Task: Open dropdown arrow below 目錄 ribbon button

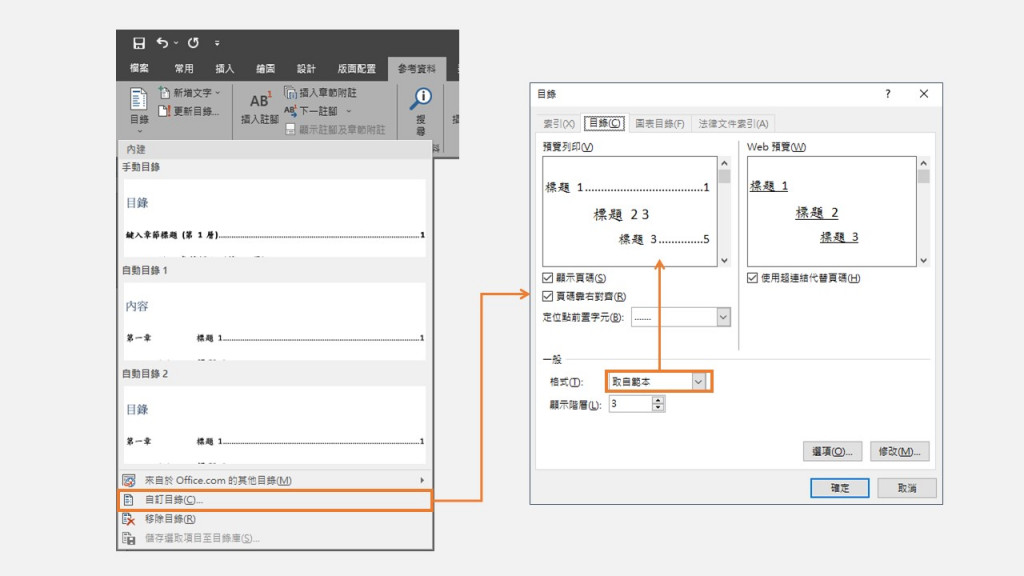Action: (x=139, y=131)
